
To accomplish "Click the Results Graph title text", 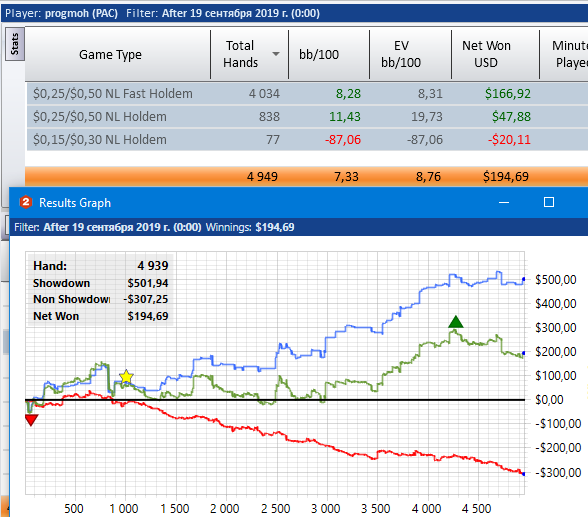I will [75, 203].
